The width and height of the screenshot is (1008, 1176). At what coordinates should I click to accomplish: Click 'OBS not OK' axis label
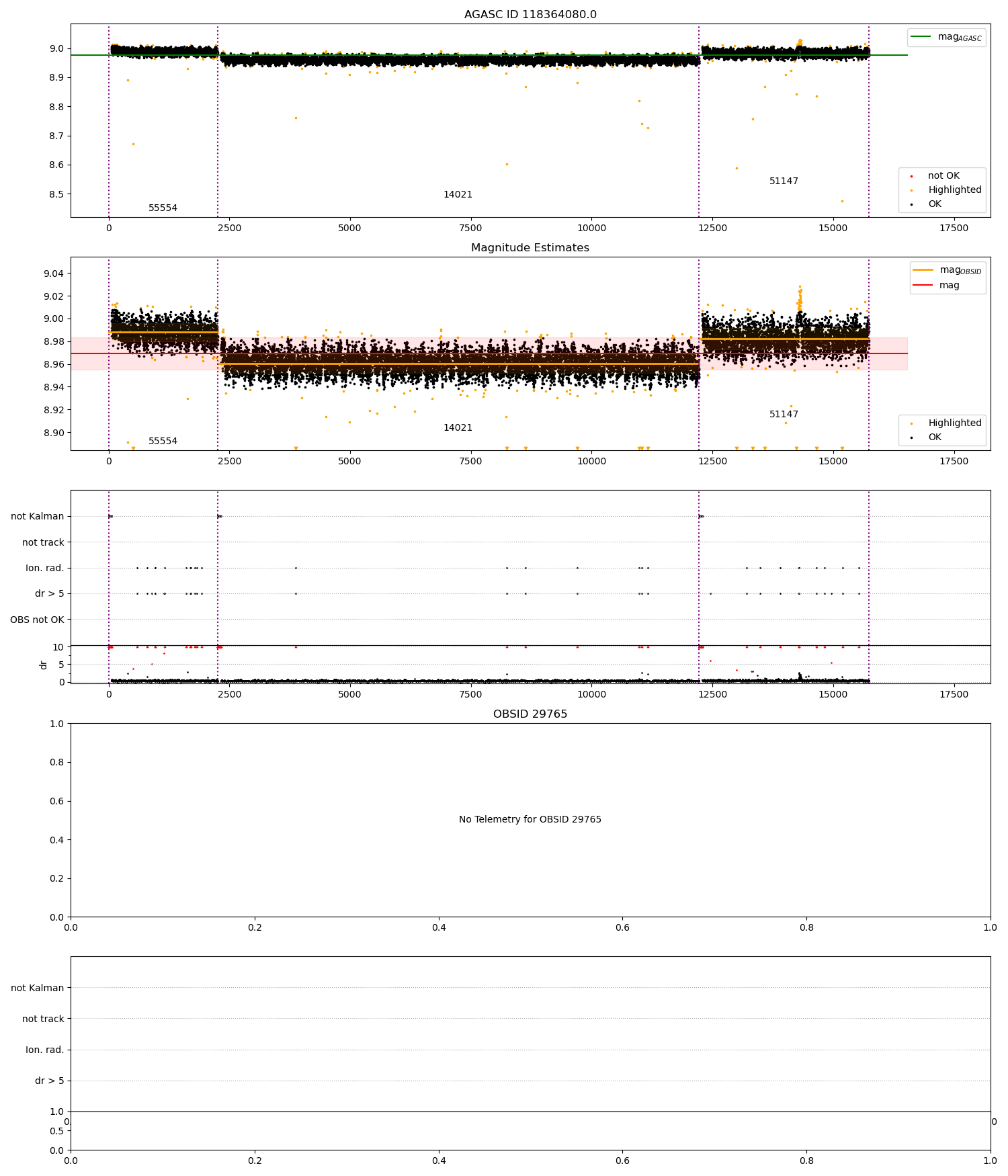click(37, 620)
